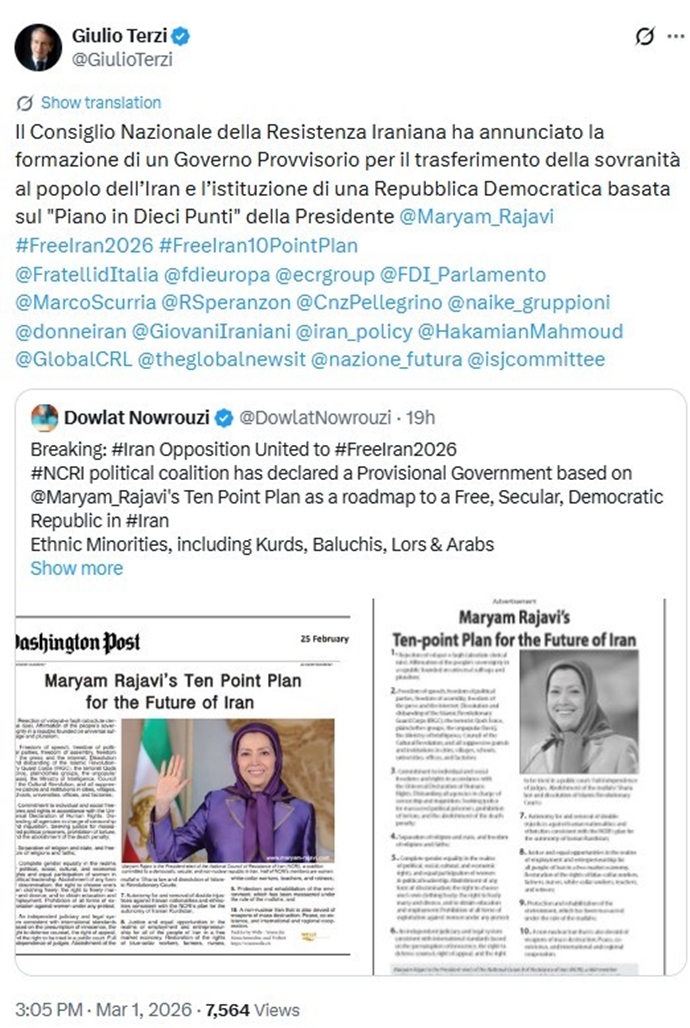Open the @ecrgroup mention
This screenshot has width=690, height=1028.
tap(325, 274)
